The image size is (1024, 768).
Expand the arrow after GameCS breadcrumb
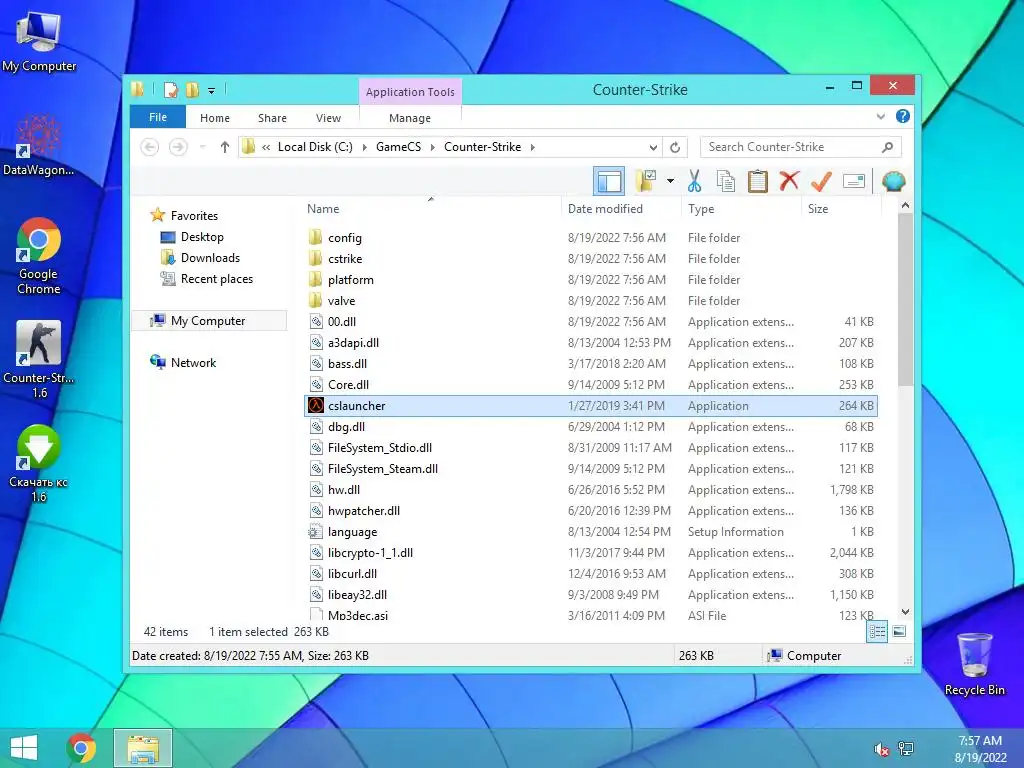tap(432, 147)
